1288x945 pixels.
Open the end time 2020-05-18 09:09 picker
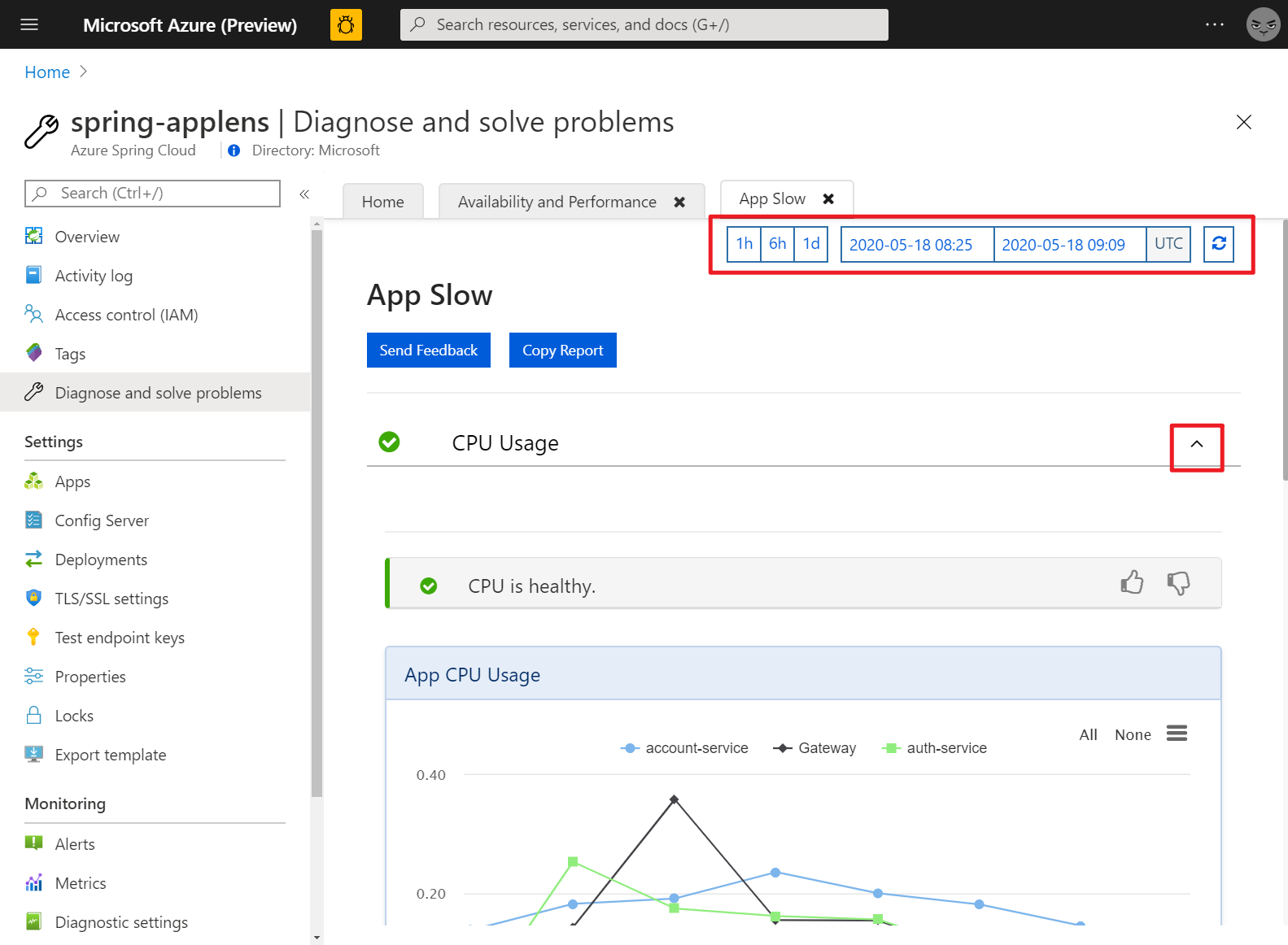[x=1070, y=244]
